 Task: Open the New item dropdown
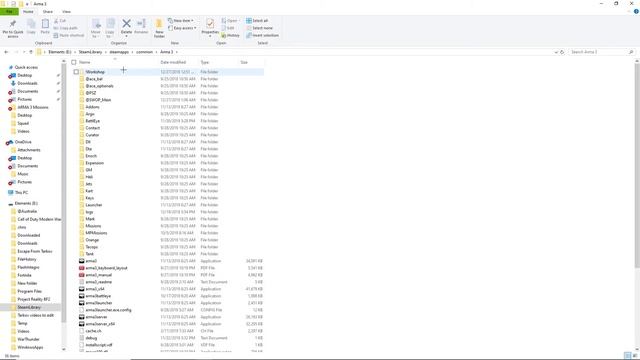(181, 20)
